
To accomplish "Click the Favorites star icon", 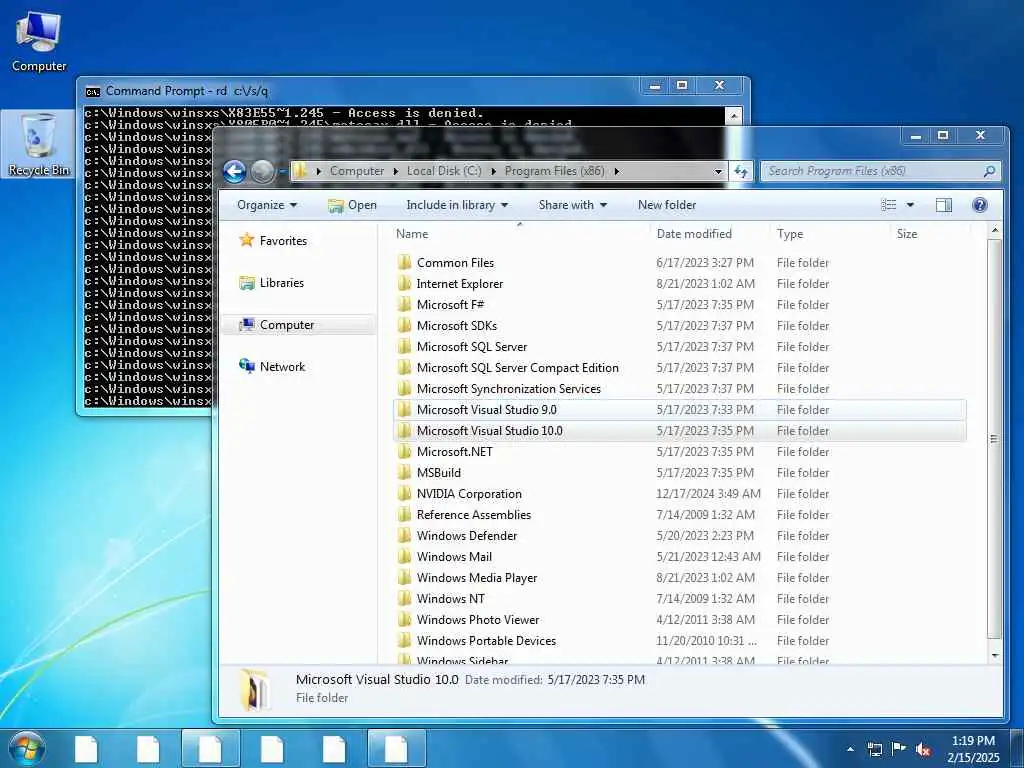I will coord(246,240).
